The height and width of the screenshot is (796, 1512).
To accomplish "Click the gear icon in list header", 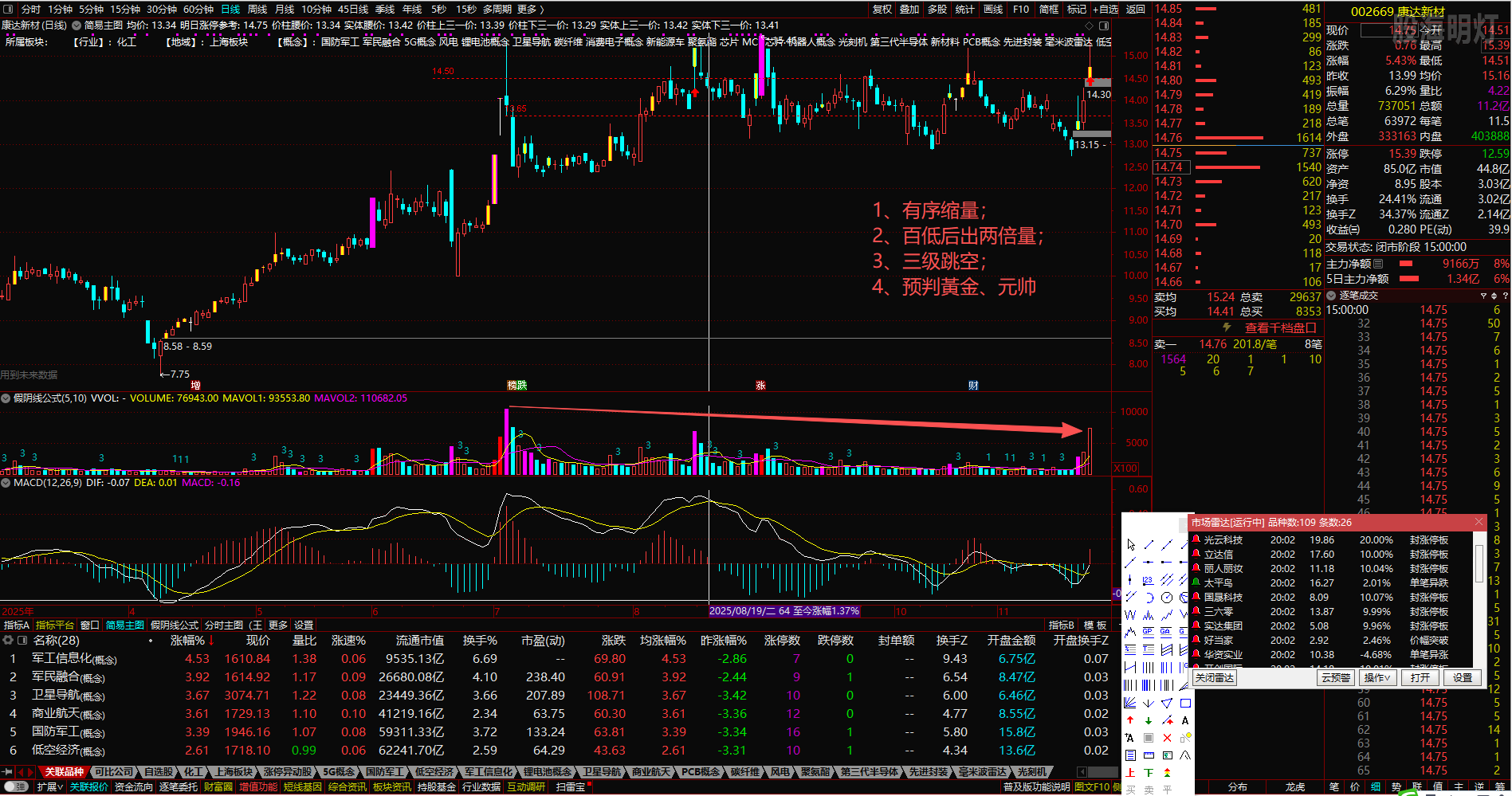I will pos(8,641).
